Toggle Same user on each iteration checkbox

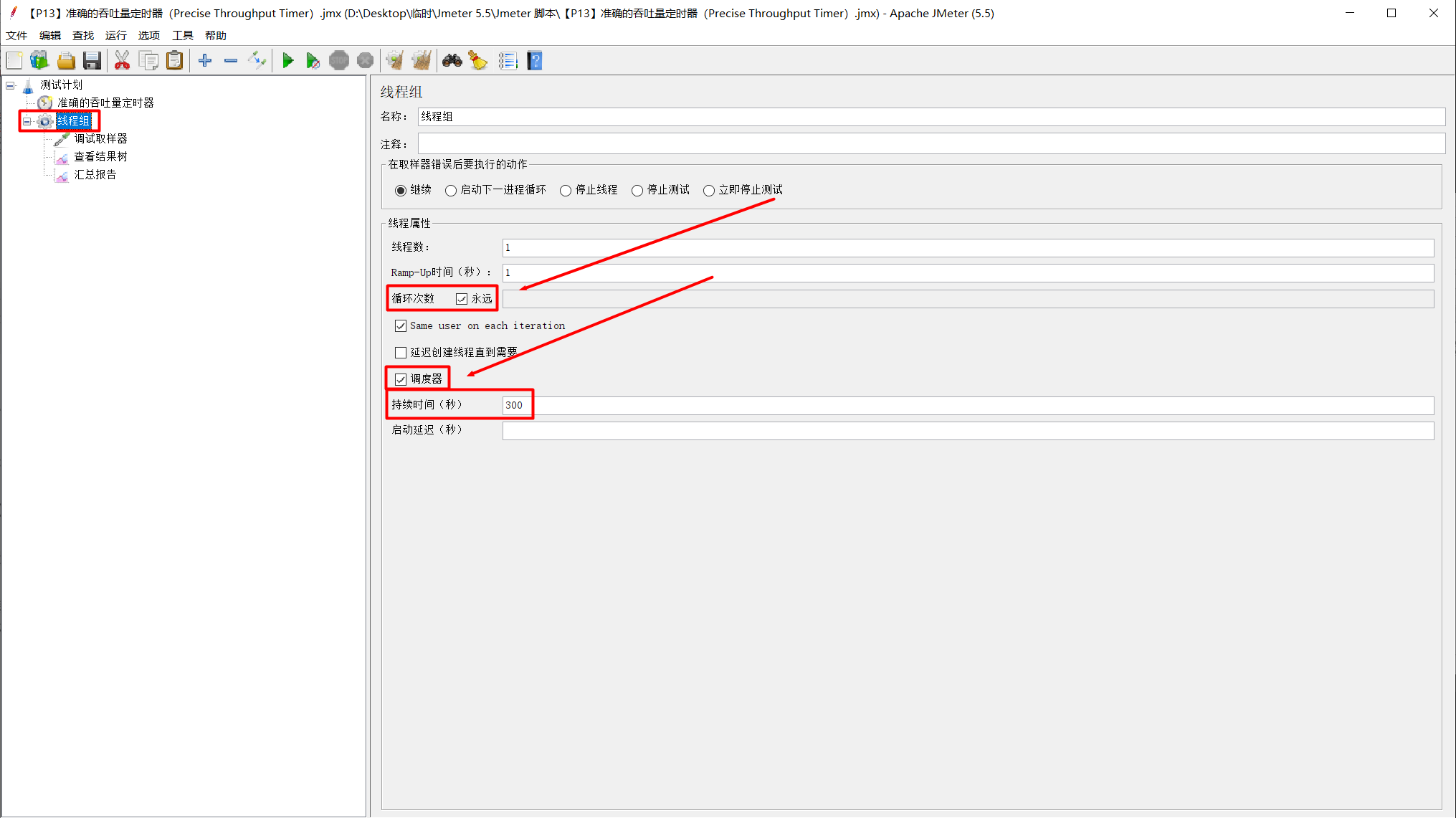click(x=401, y=326)
